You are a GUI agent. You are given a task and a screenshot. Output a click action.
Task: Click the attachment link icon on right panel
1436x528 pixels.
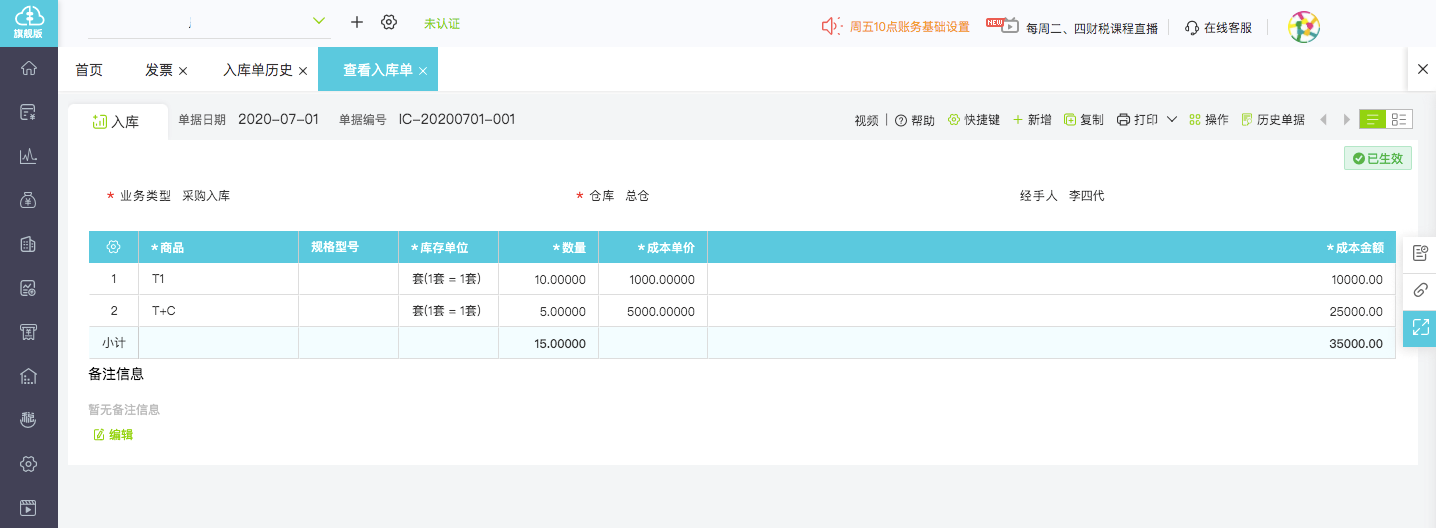tap(1420, 290)
